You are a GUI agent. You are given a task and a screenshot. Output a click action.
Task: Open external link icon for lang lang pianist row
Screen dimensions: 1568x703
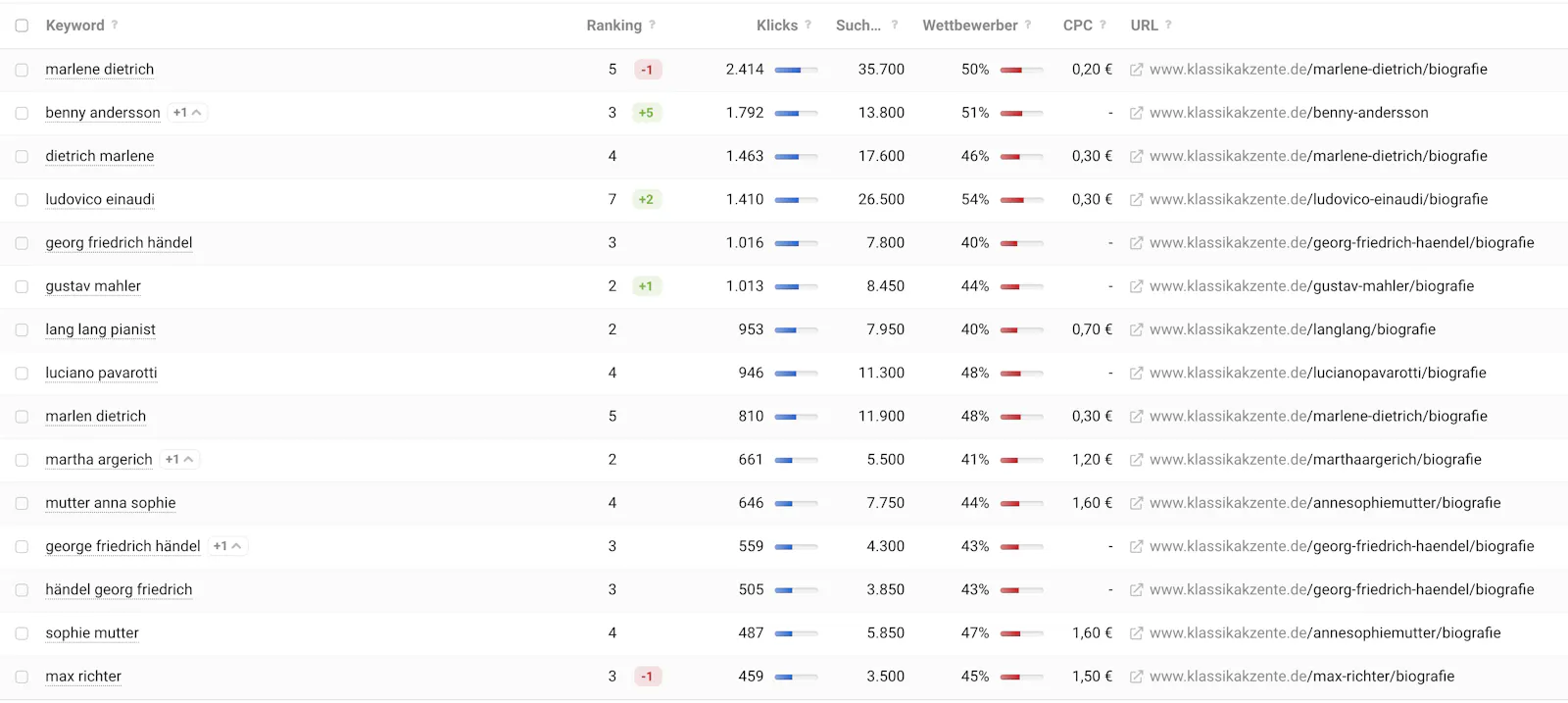(x=1136, y=329)
